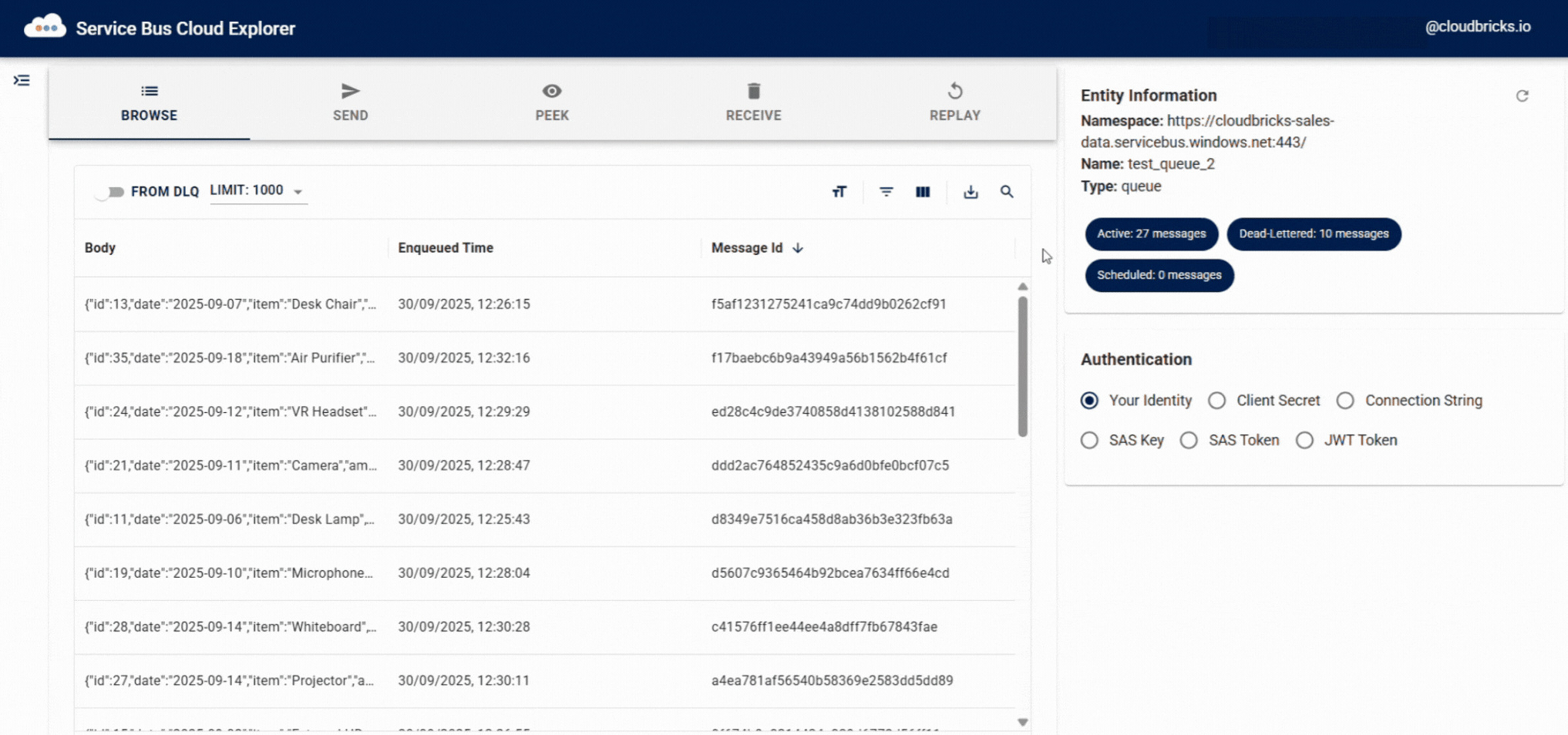Switch to the Send tab
This screenshot has height=735, width=1568.
(x=350, y=102)
